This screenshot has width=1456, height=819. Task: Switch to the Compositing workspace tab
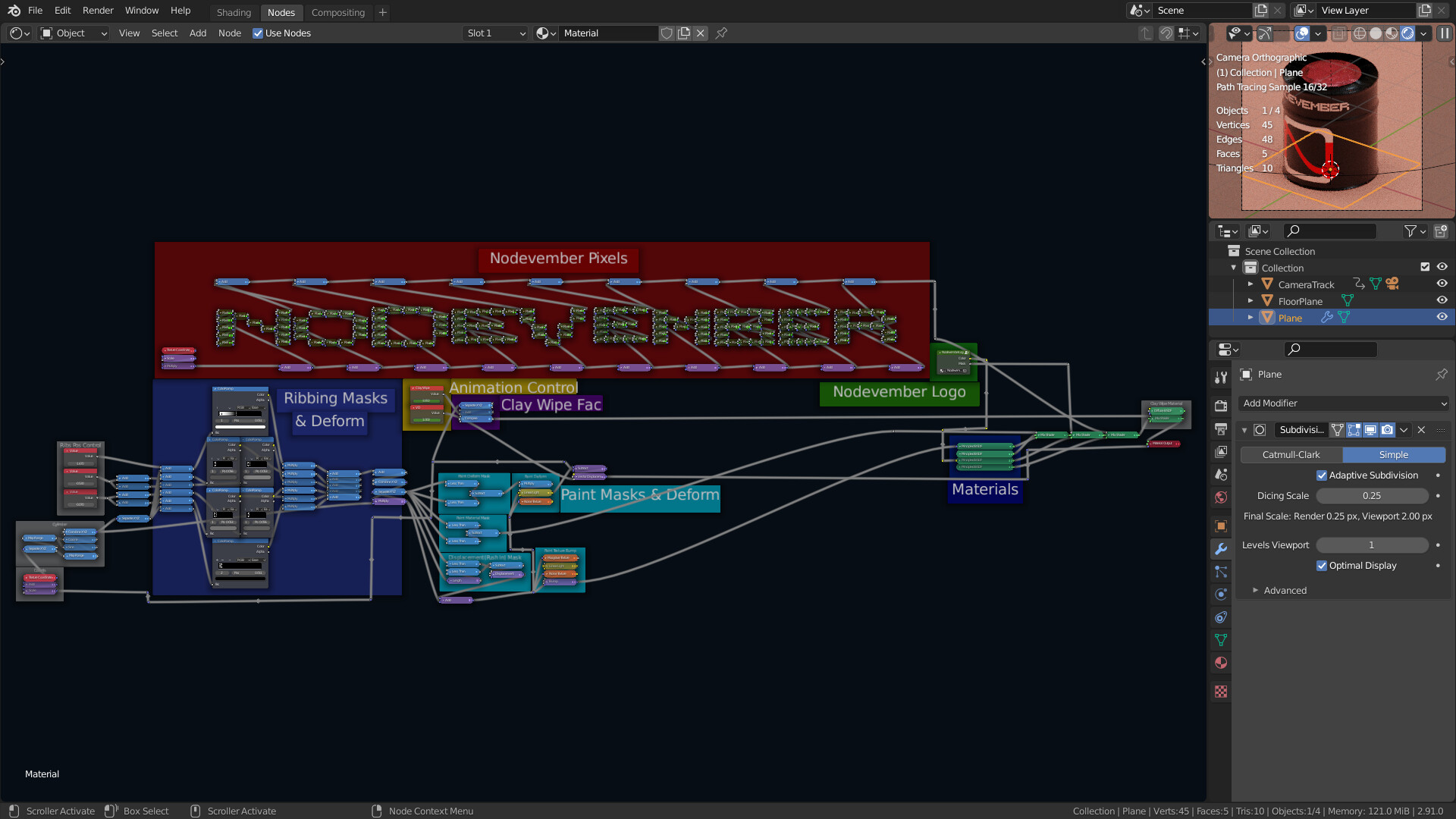pyautogui.click(x=338, y=12)
